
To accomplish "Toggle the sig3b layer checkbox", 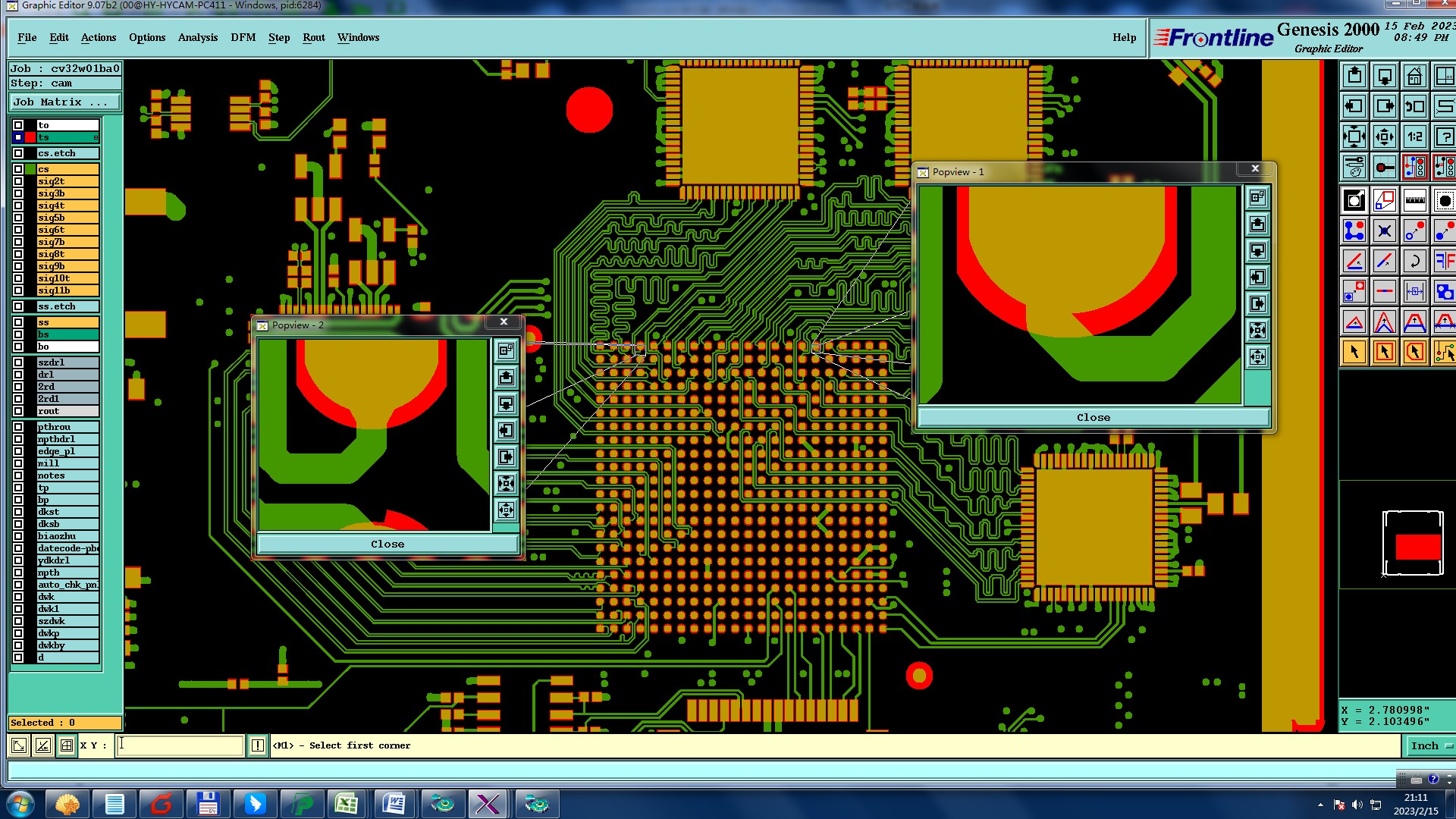I will [x=18, y=193].
